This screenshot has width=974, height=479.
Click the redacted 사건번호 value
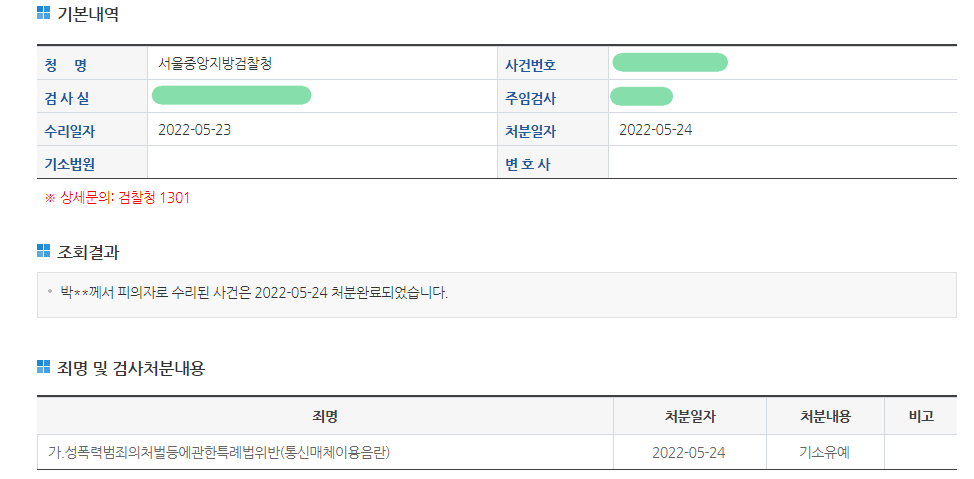[x=670, y=63]
